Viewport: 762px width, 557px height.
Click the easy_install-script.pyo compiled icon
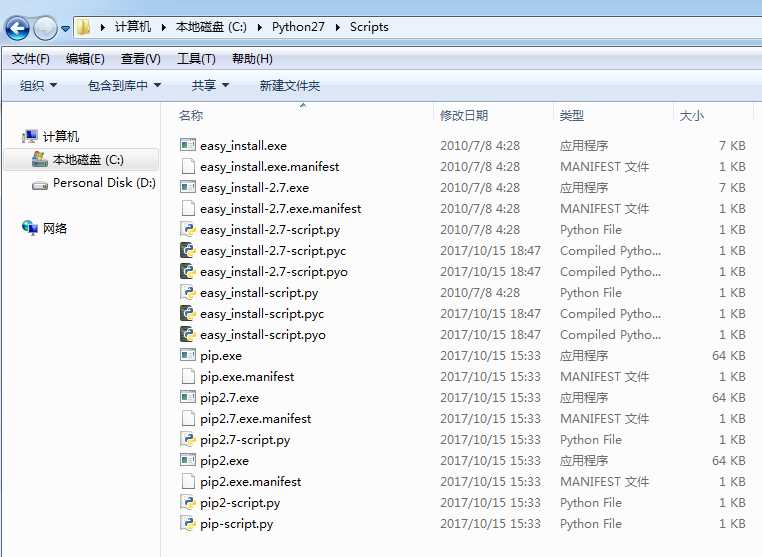188,334
